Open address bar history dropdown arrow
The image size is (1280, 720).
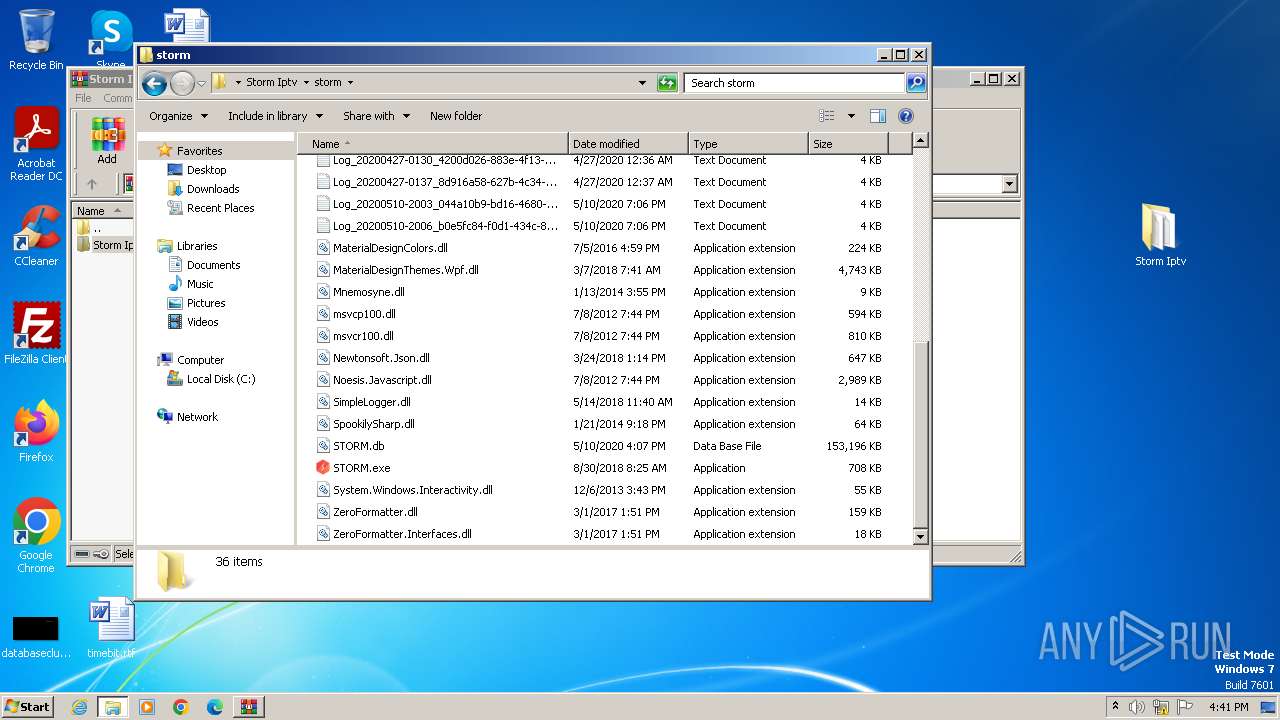[642, 83]
